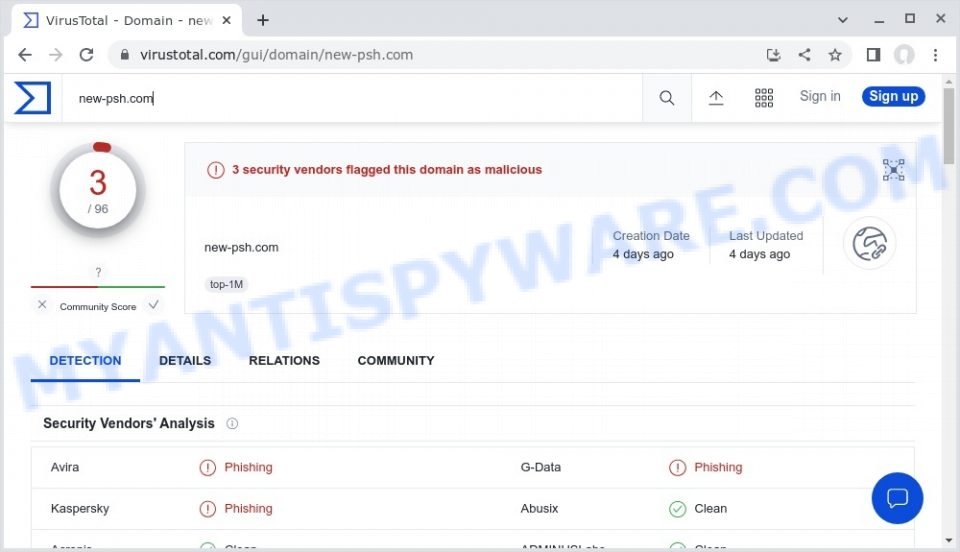Click the Community Score label

click(x=98, y=307)
